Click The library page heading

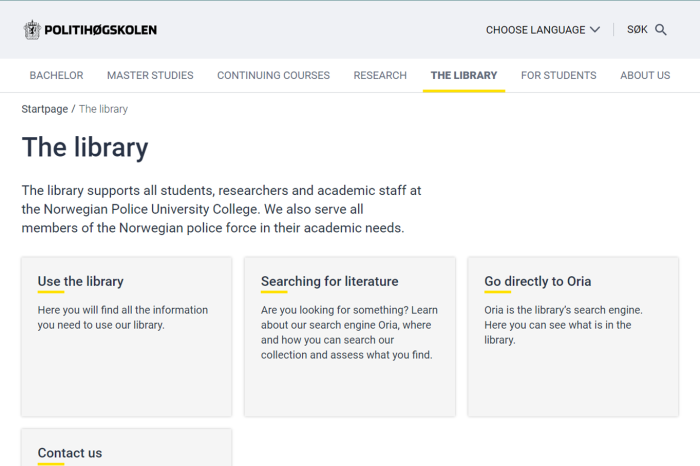click(x=85, y=148)
